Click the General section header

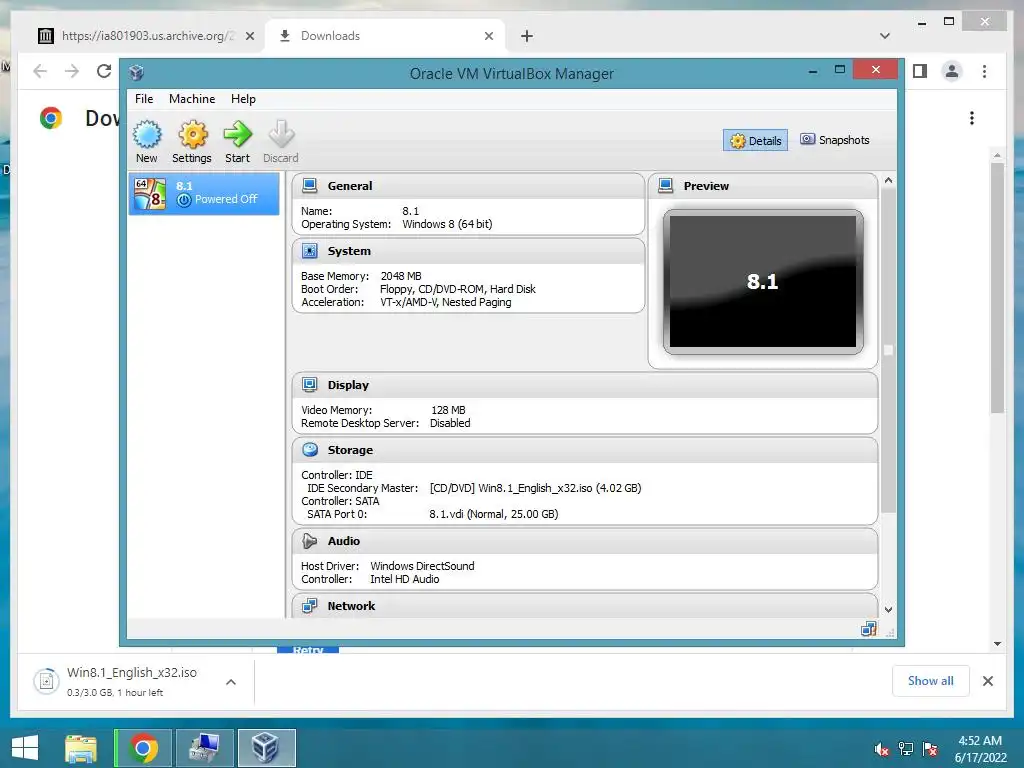(468, 186)
